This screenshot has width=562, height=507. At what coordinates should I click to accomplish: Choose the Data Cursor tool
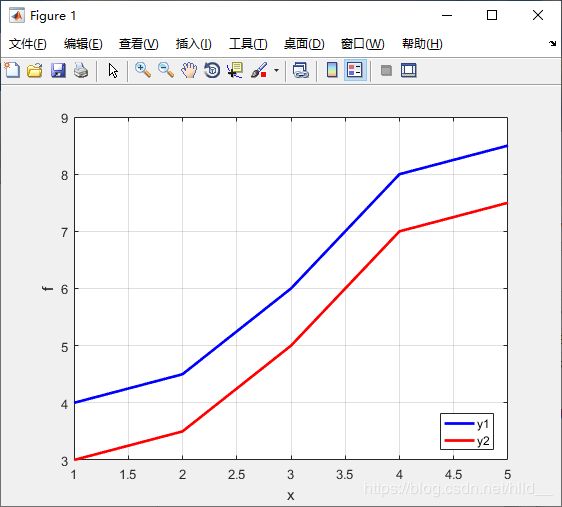235,70
